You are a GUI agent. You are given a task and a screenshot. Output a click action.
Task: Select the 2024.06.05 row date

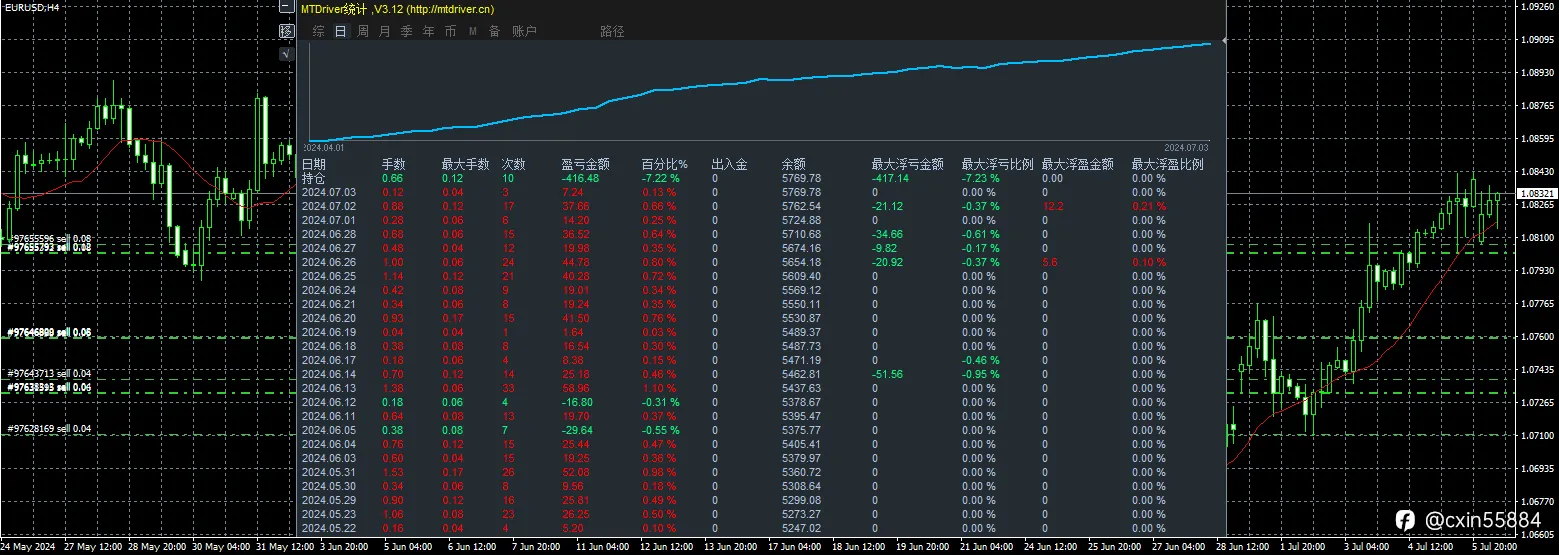328,430
